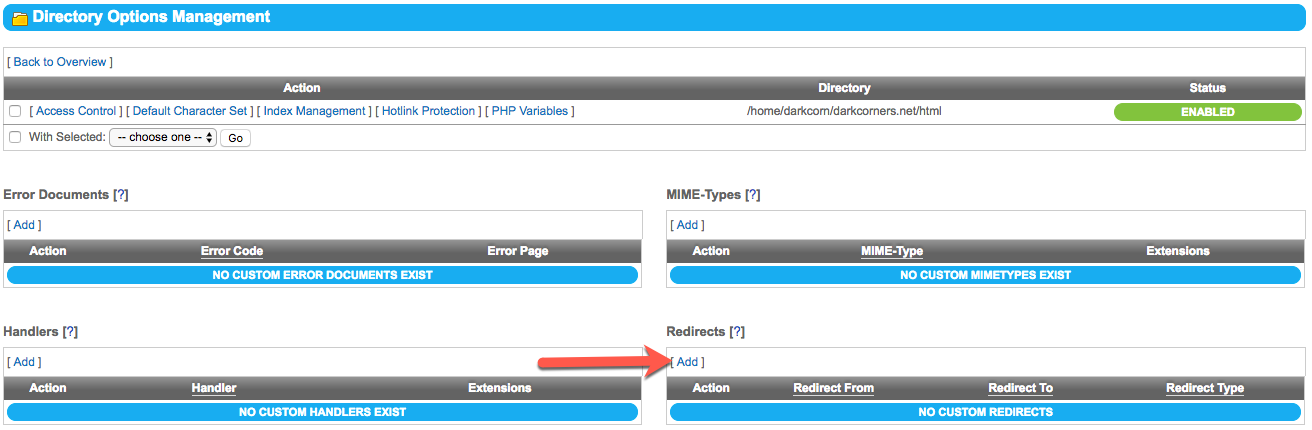Open help for Handlers section
1312x430 pixels.
pyautogui.click(x=70, y=331)
